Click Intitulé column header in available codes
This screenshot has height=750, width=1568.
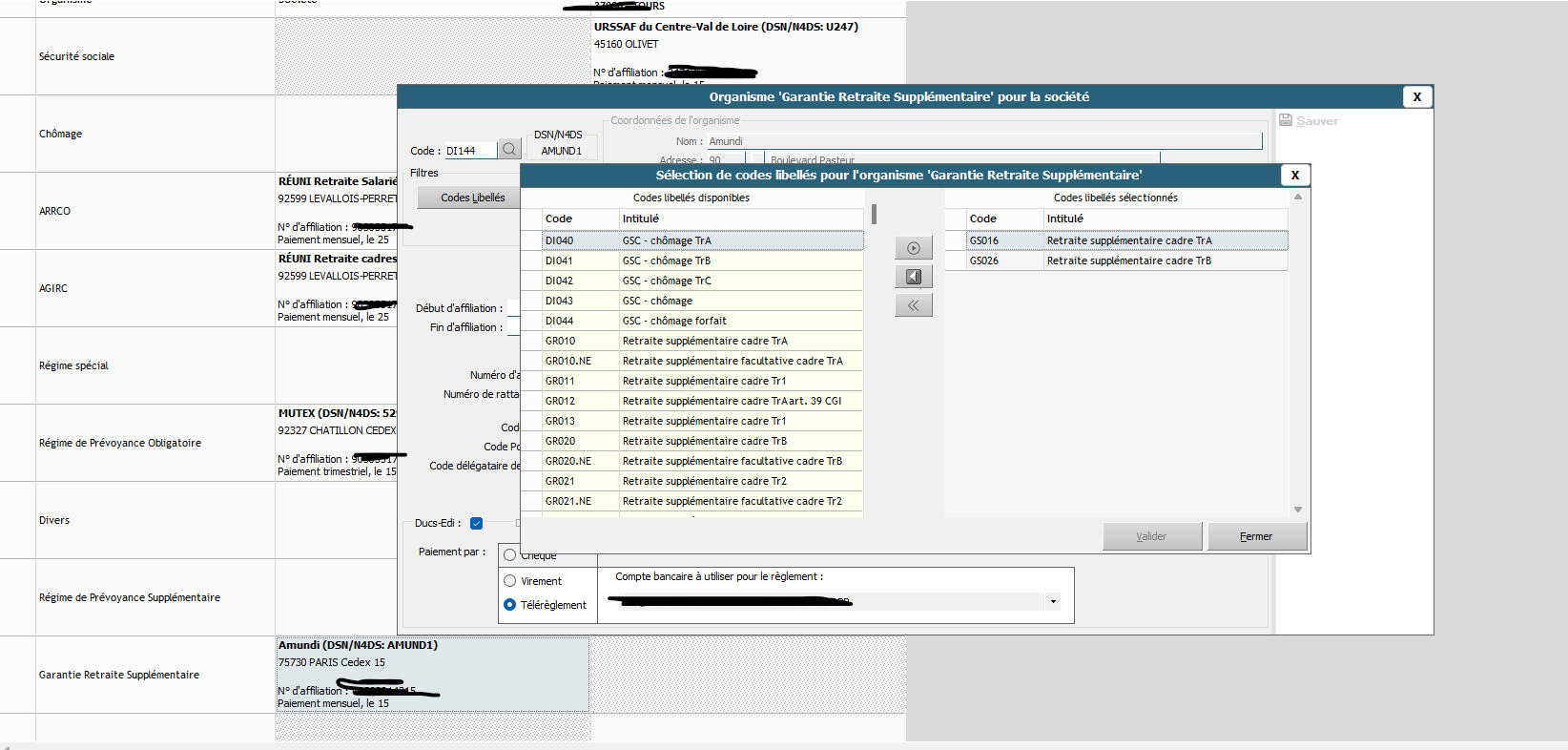tap(741, 219)
